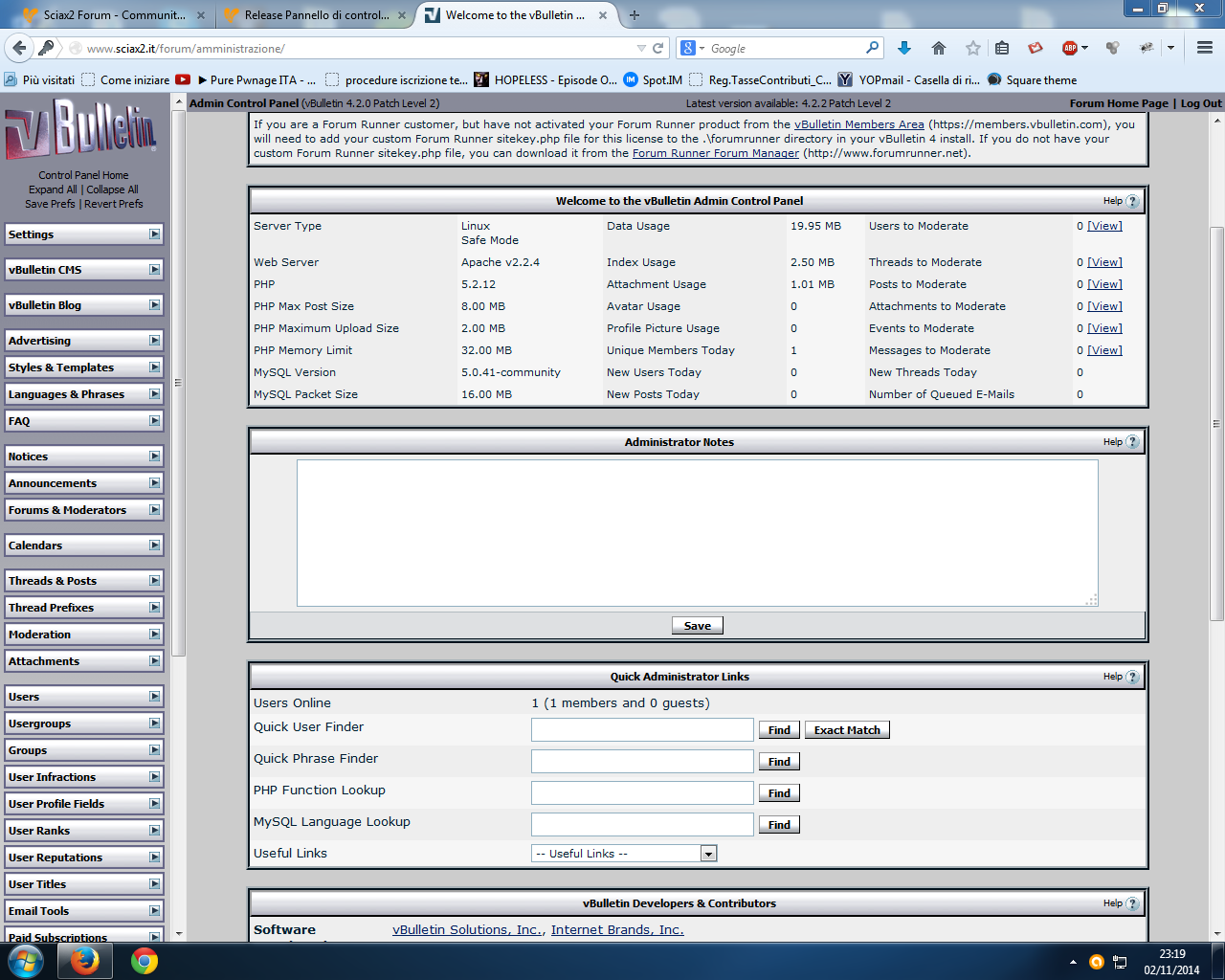Collapse the sidebar with the up arrow icon
Viewport: 1225px width, 980px height.
[179, 102]
